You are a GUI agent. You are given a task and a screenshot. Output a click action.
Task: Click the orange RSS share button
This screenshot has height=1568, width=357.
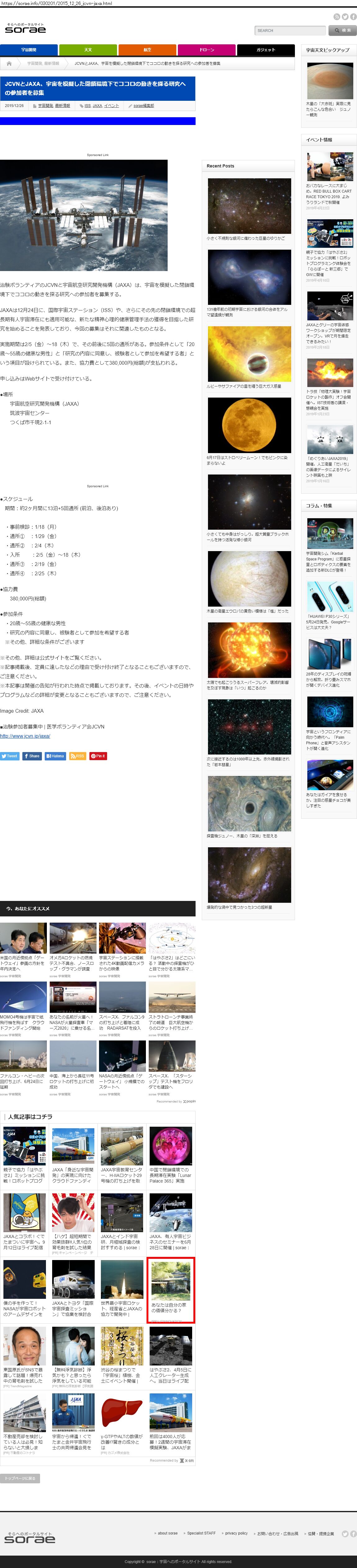click(77, 756)
